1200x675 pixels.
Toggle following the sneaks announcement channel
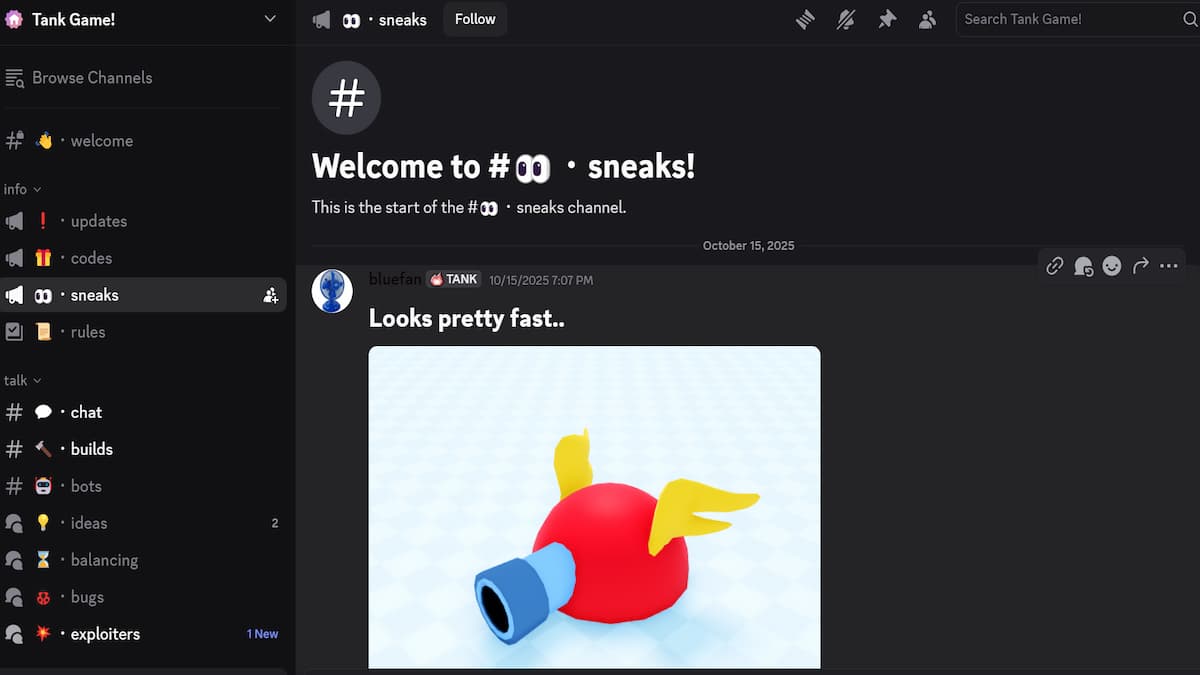pos(475,18)
